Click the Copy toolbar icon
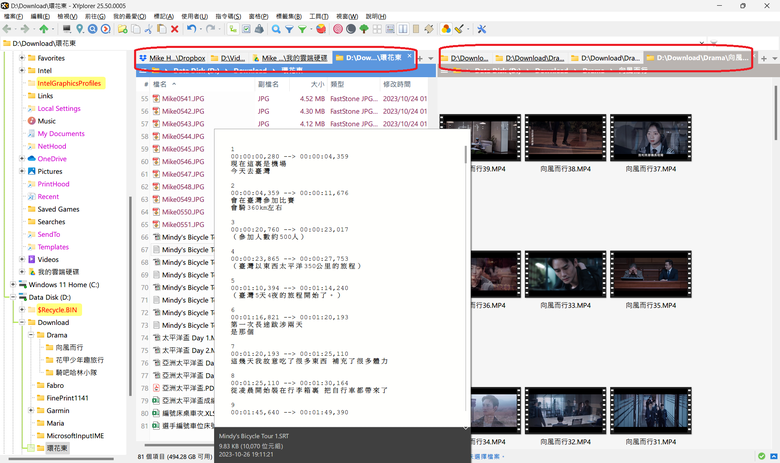The width and height of the screenshot is (780, 463). [x=136, y=29]
